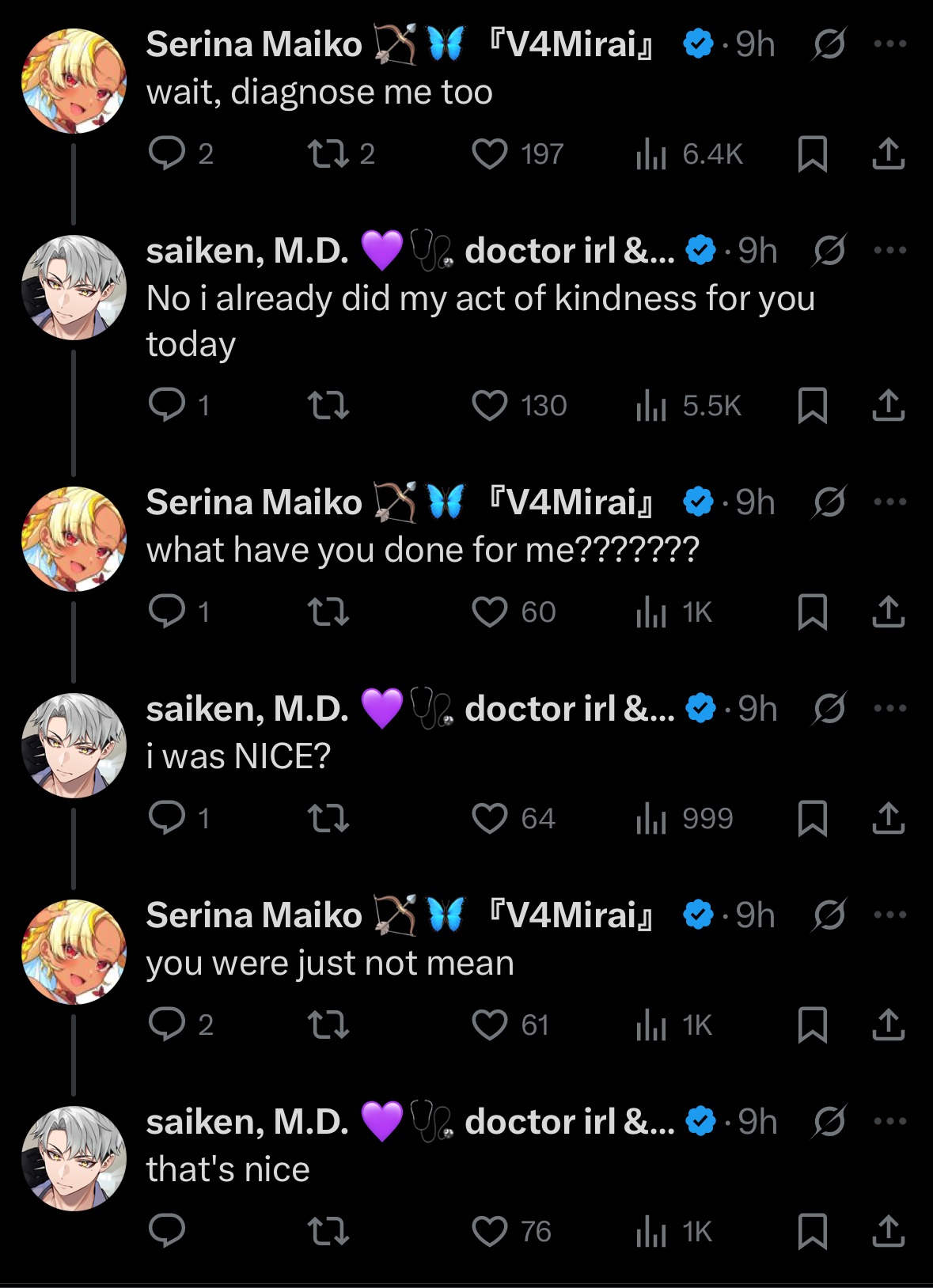This screenshot has height=1288, width=933.
Task: Repost the "wait, diagnose me too" tweet
Action: [328, 153]
